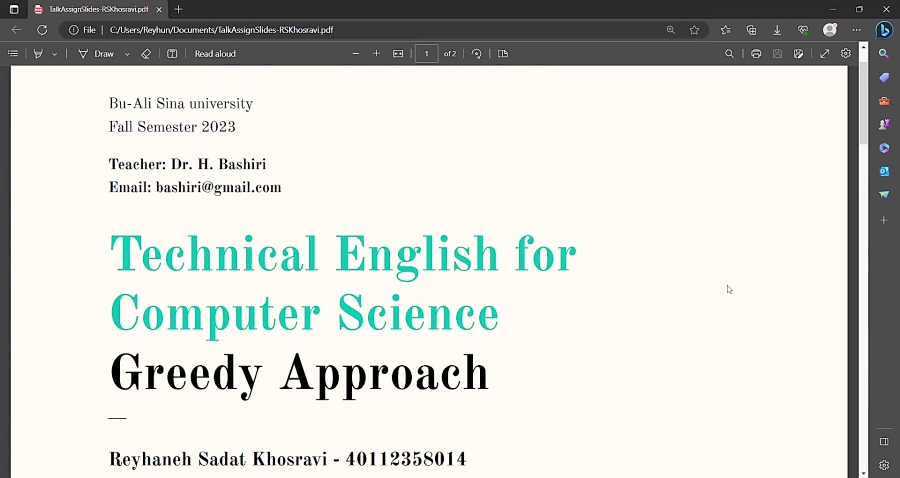Select the Erase tool

(x=146, y=54)
